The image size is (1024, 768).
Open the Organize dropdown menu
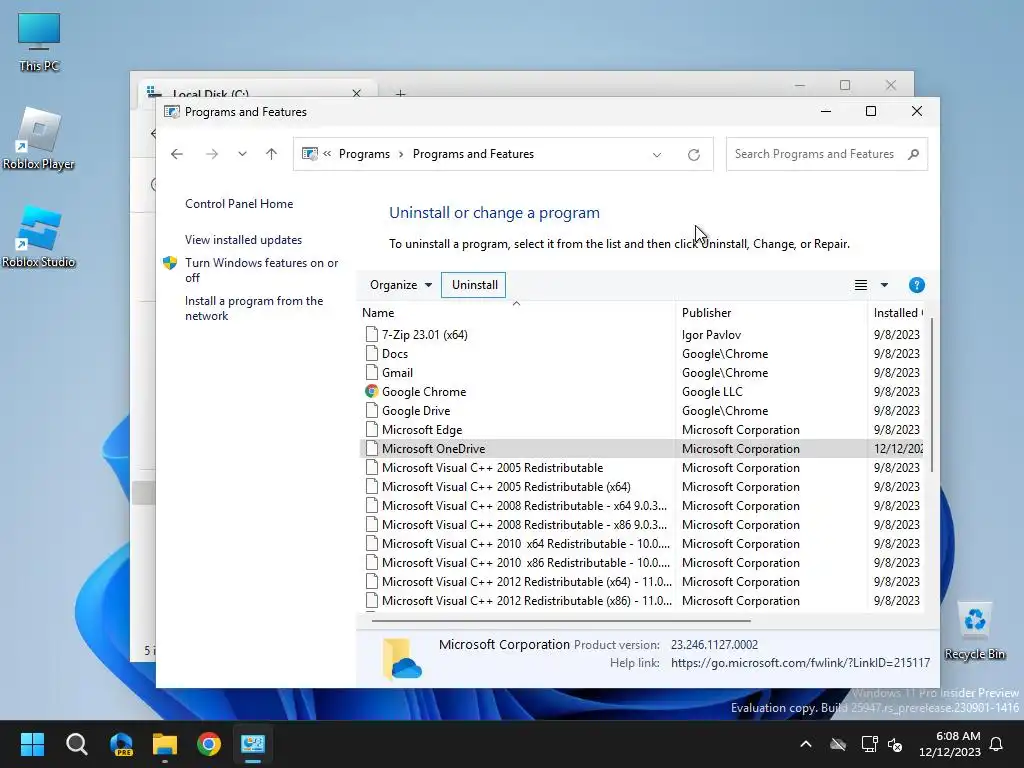point(400,285)
